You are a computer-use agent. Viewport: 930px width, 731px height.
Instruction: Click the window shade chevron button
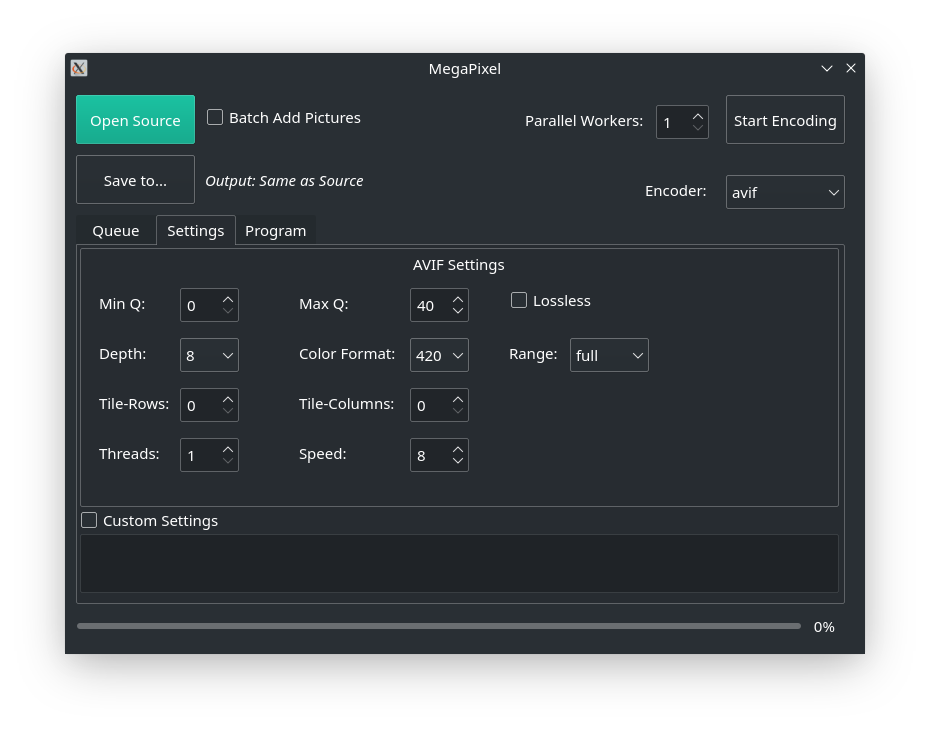tap(827, 68)
